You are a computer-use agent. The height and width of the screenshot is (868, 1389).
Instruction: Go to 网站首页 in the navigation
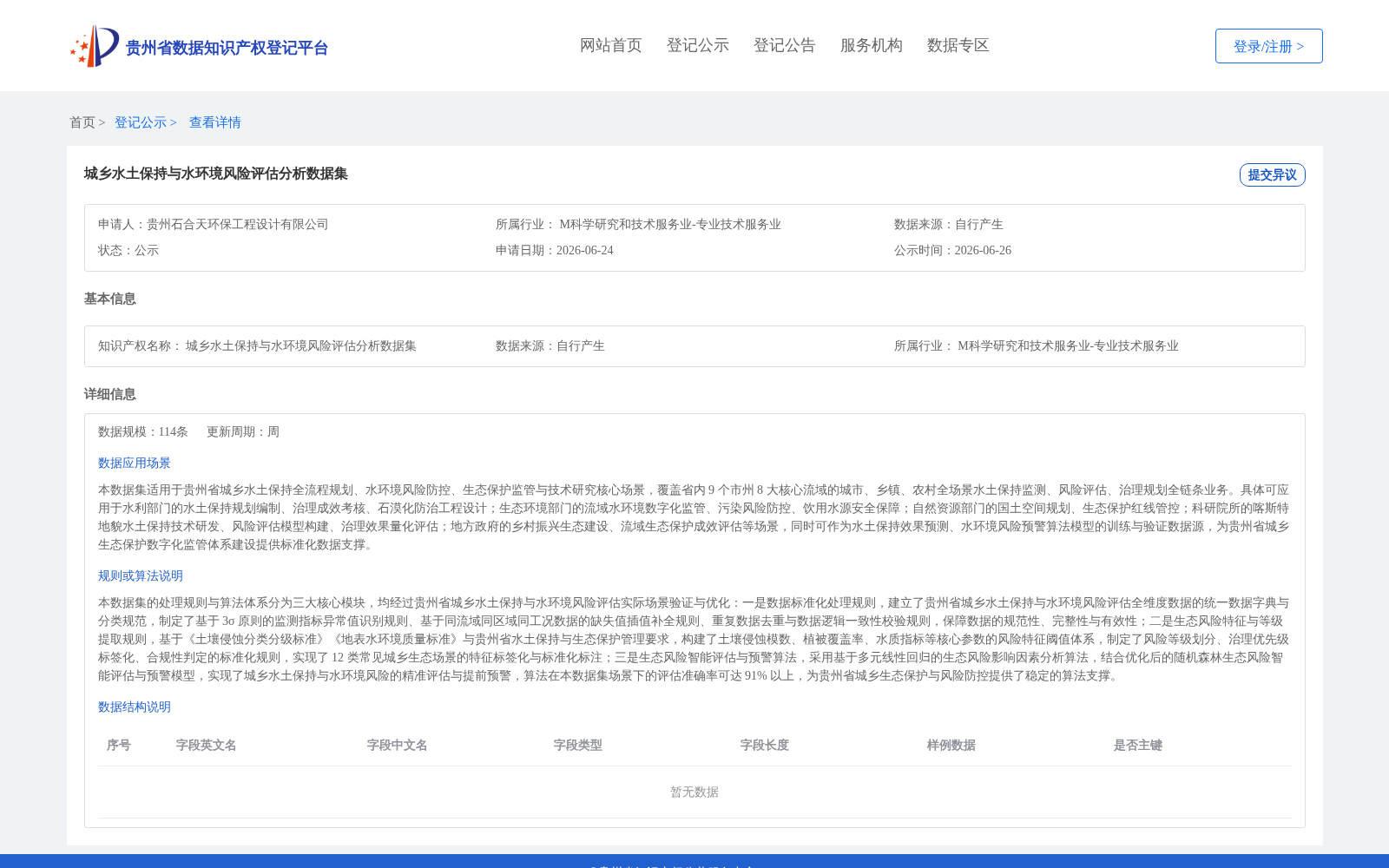(611, 45)
